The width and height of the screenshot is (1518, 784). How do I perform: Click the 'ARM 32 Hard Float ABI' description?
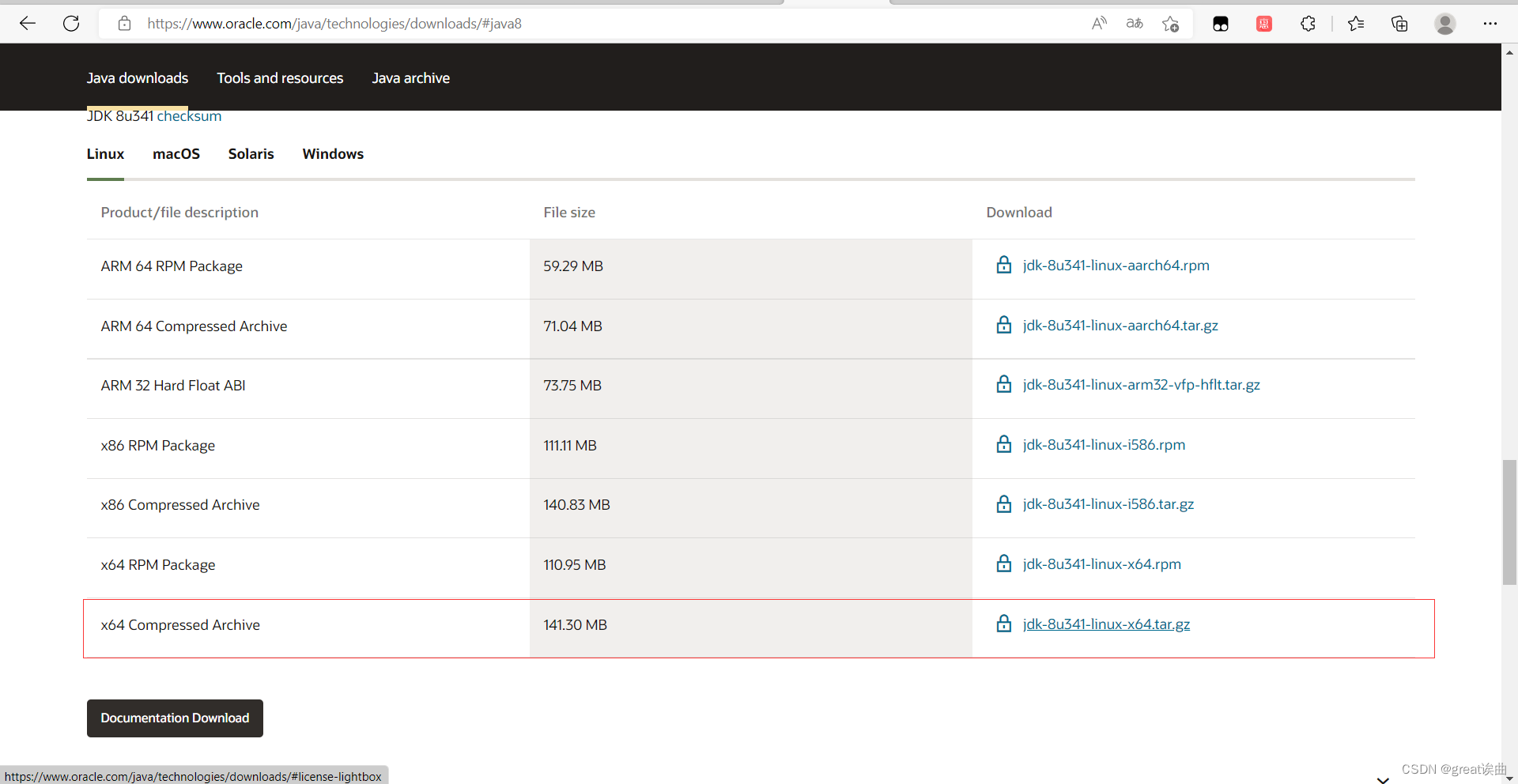tap(173, 386)
